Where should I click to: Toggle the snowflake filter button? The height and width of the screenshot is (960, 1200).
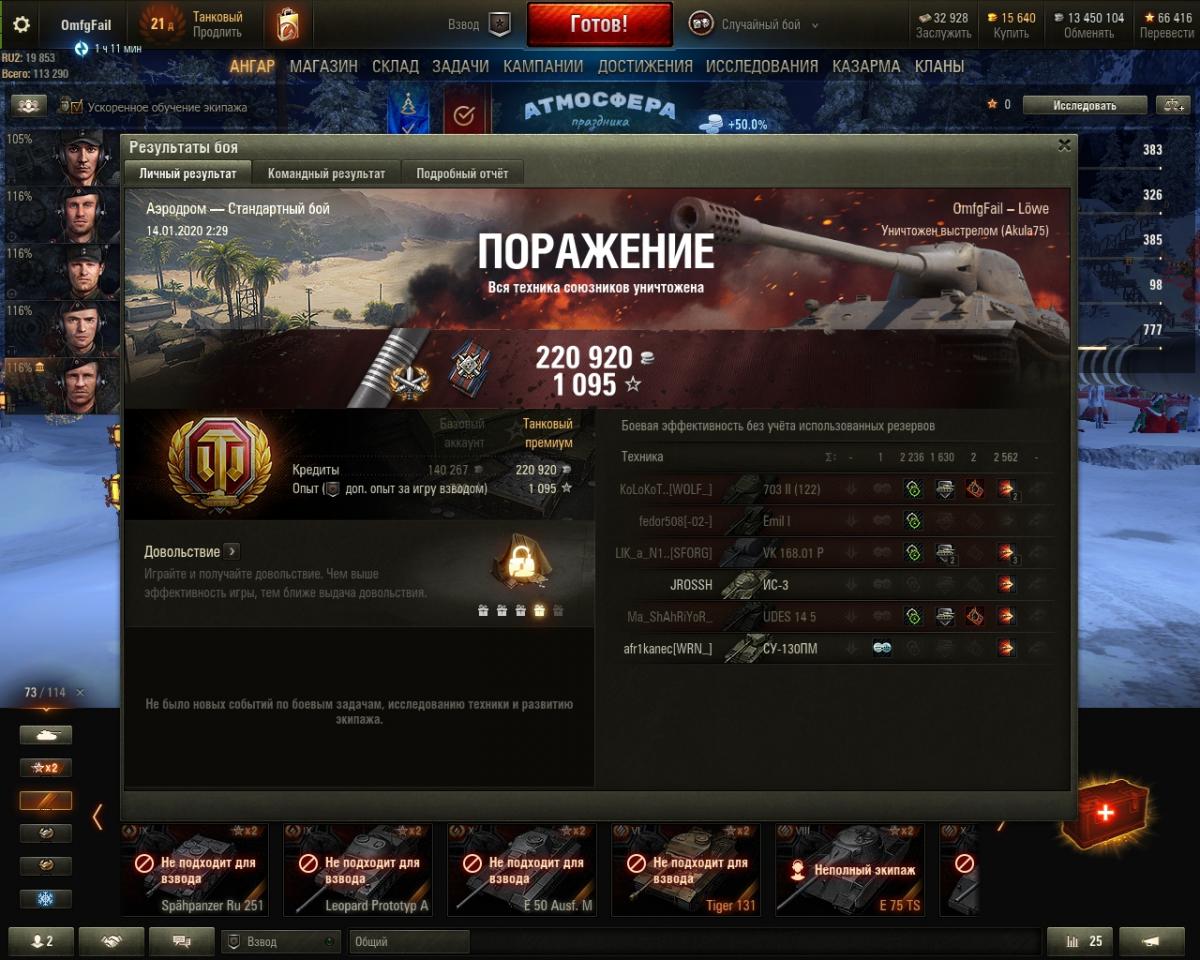[x=46, y=899]
